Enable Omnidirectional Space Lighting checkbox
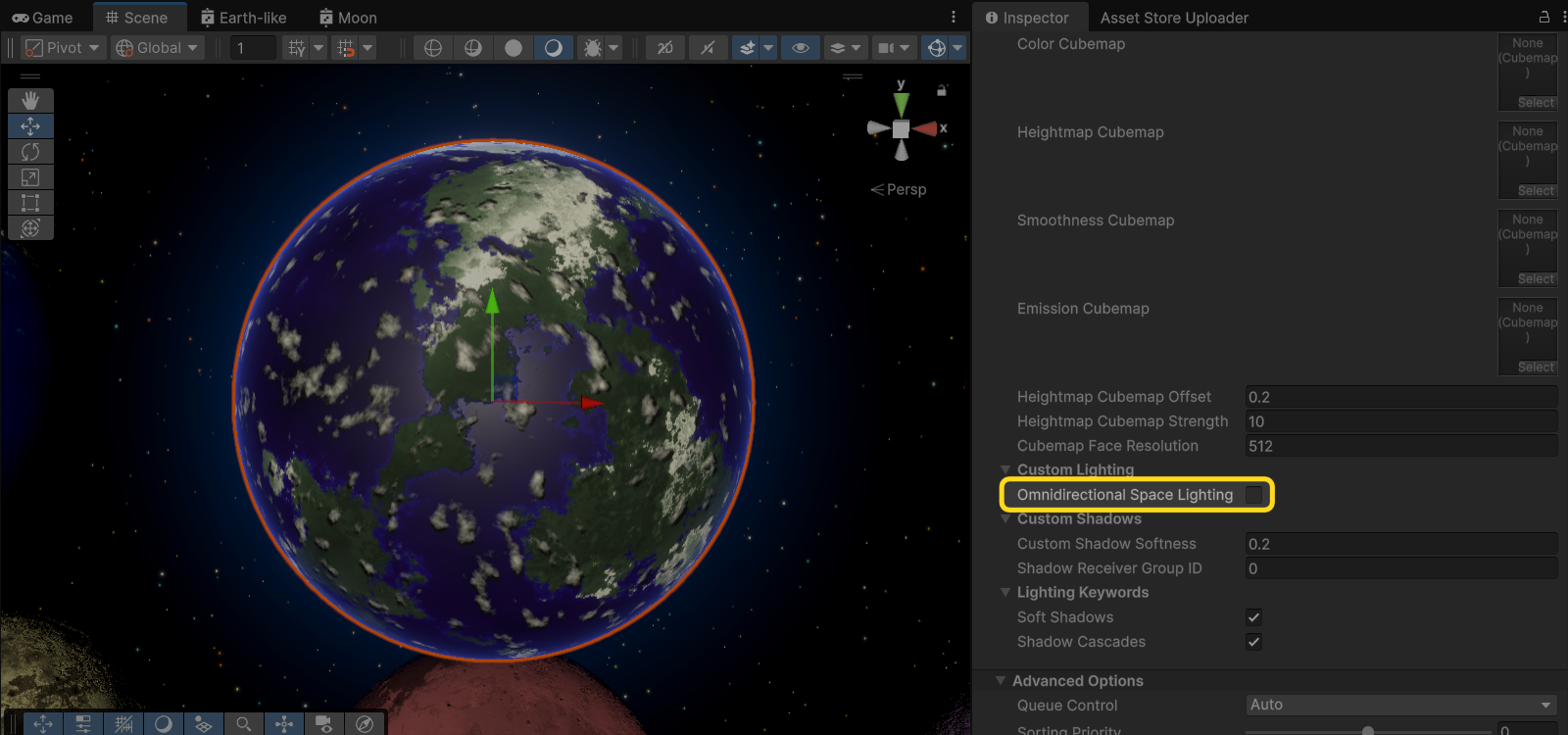1568x735 pixels. point(1253,495)
